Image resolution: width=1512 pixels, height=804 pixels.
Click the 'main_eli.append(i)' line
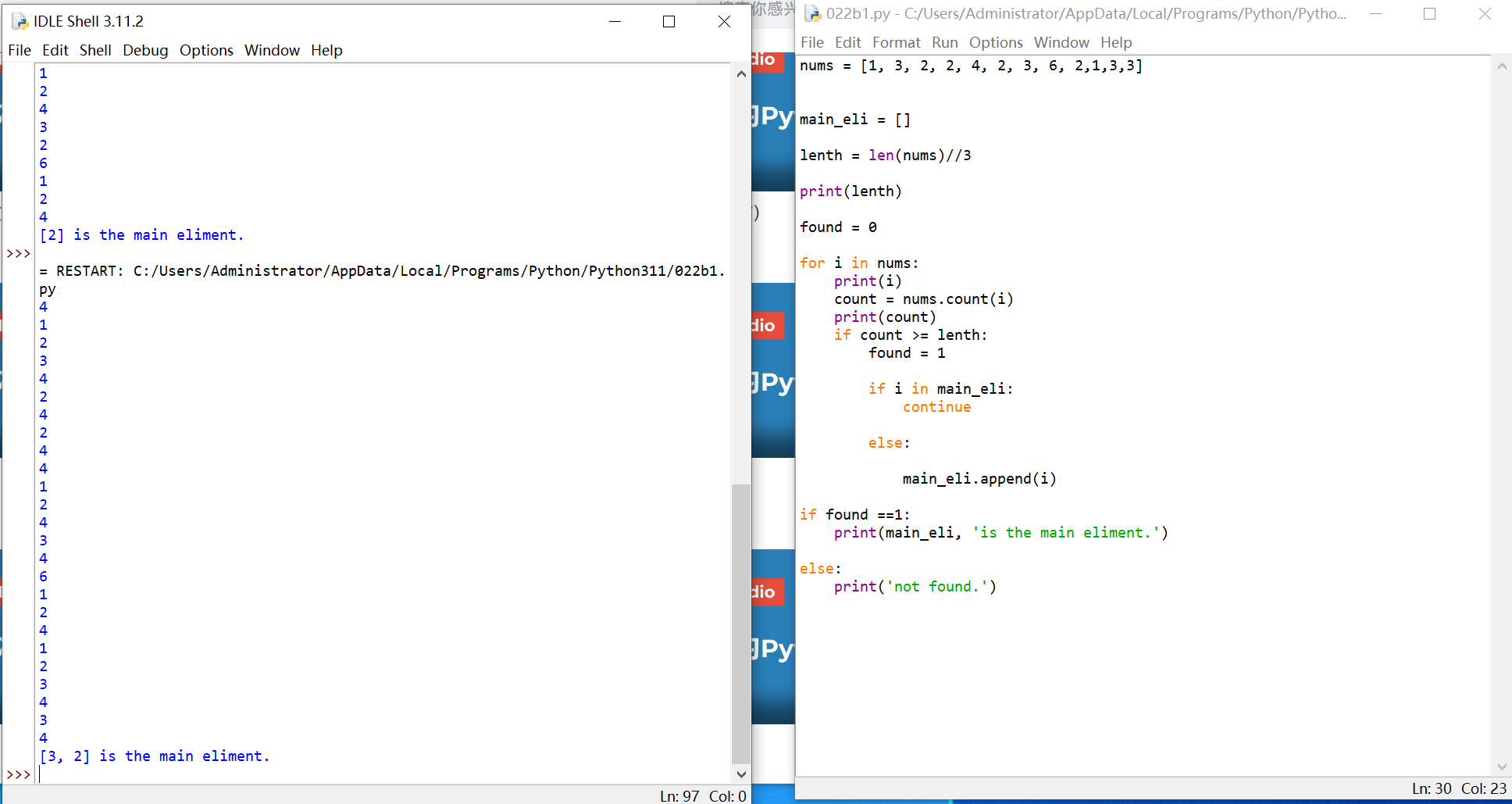click(979, 479)
